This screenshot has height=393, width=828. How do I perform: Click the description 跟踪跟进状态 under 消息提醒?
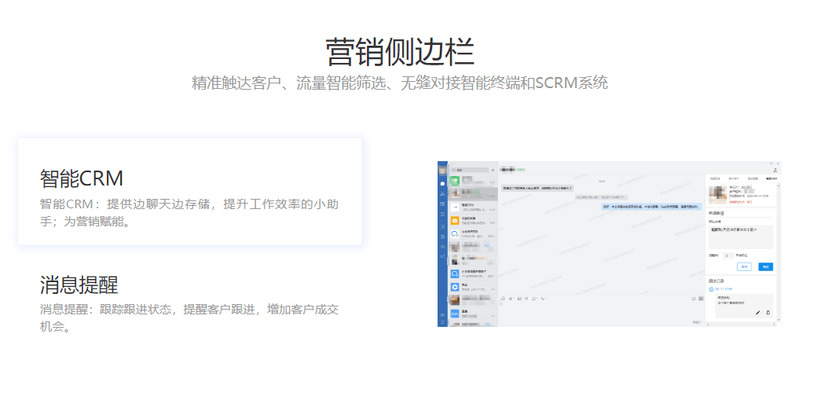189,318
